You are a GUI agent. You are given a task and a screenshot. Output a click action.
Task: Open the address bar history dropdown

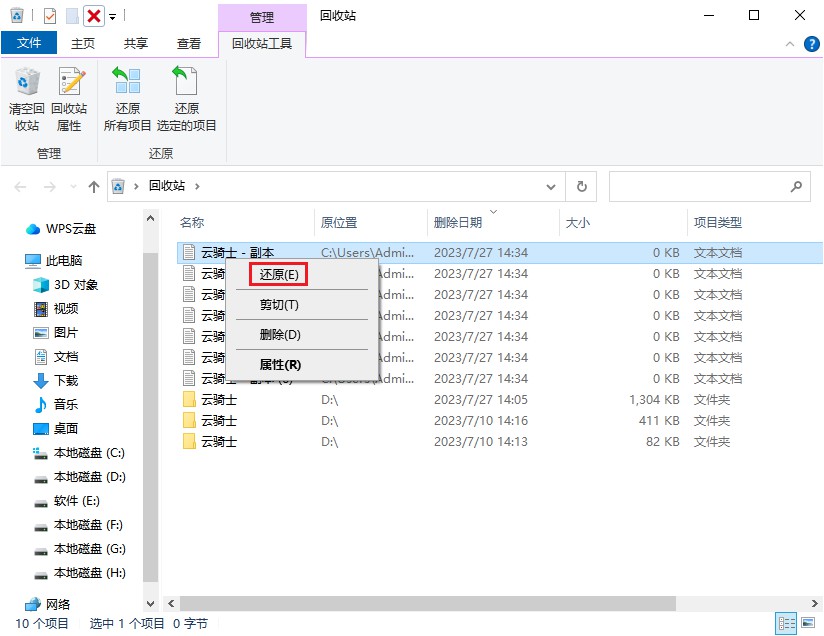[x=551, y=187]
